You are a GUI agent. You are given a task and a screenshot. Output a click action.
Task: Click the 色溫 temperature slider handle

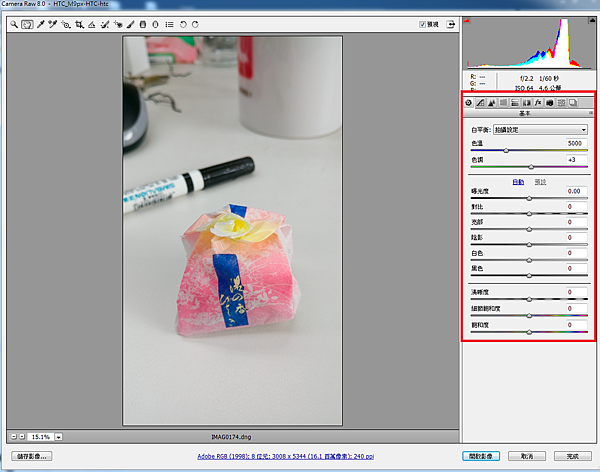(506, 150)
